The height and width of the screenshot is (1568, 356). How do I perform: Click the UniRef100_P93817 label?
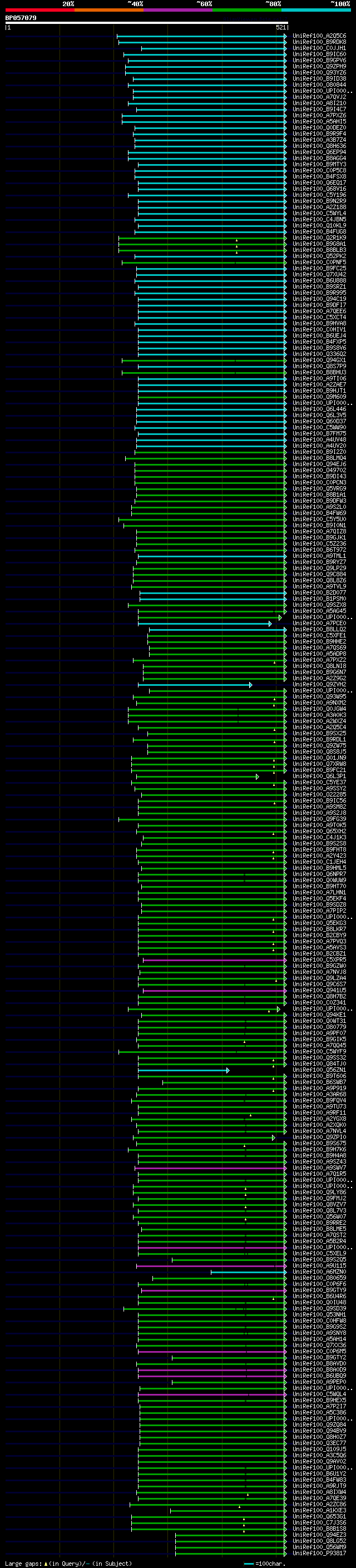(x=319, y=1553)
